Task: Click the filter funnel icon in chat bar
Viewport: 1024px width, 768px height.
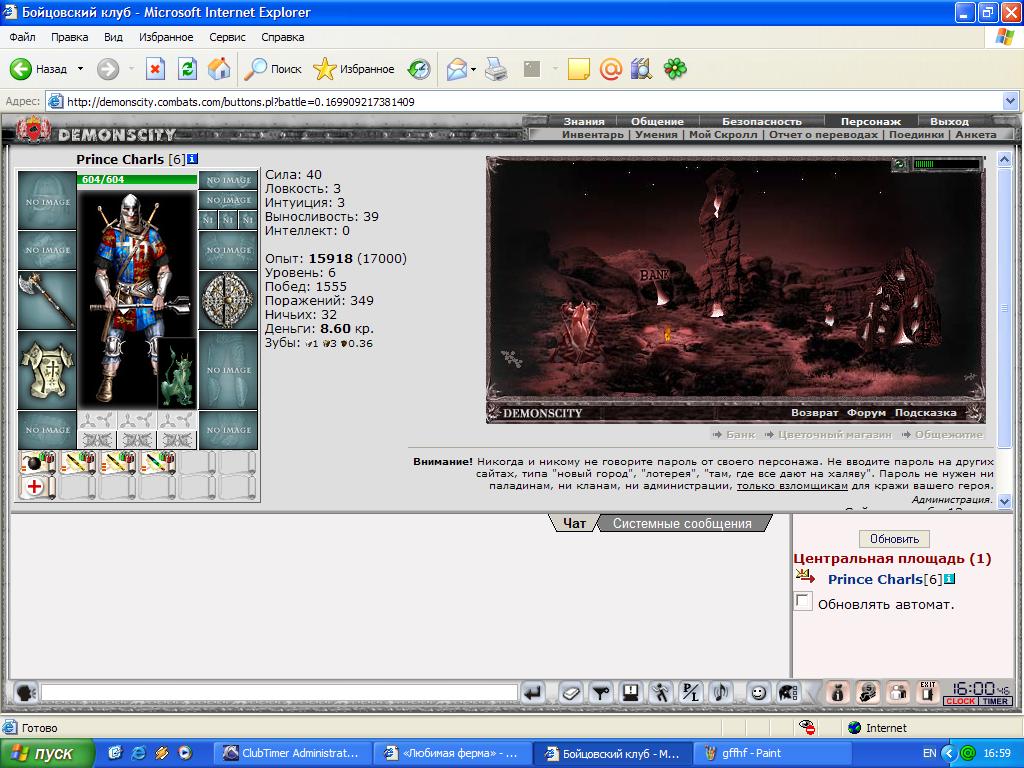Action: click(601, 692)
